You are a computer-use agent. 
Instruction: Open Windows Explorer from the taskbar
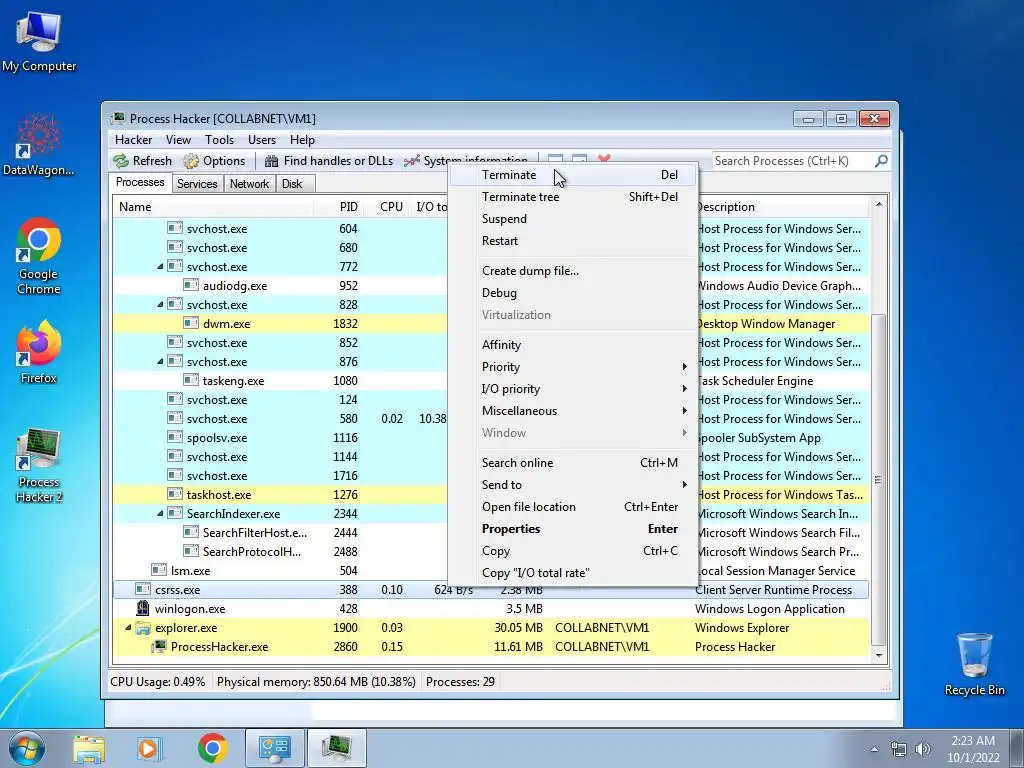click(89, 748)
